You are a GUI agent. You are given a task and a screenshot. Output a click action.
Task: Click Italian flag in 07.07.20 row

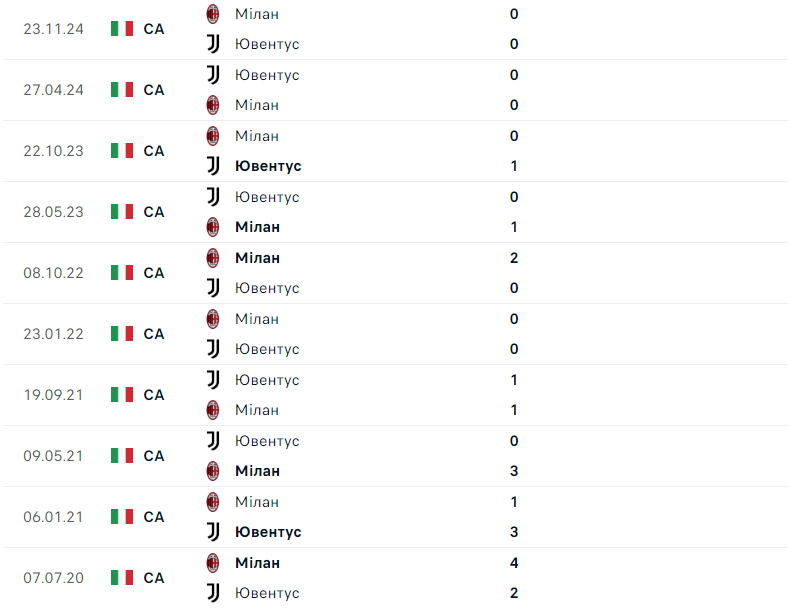pyautogui.click(x=122, y=578)
